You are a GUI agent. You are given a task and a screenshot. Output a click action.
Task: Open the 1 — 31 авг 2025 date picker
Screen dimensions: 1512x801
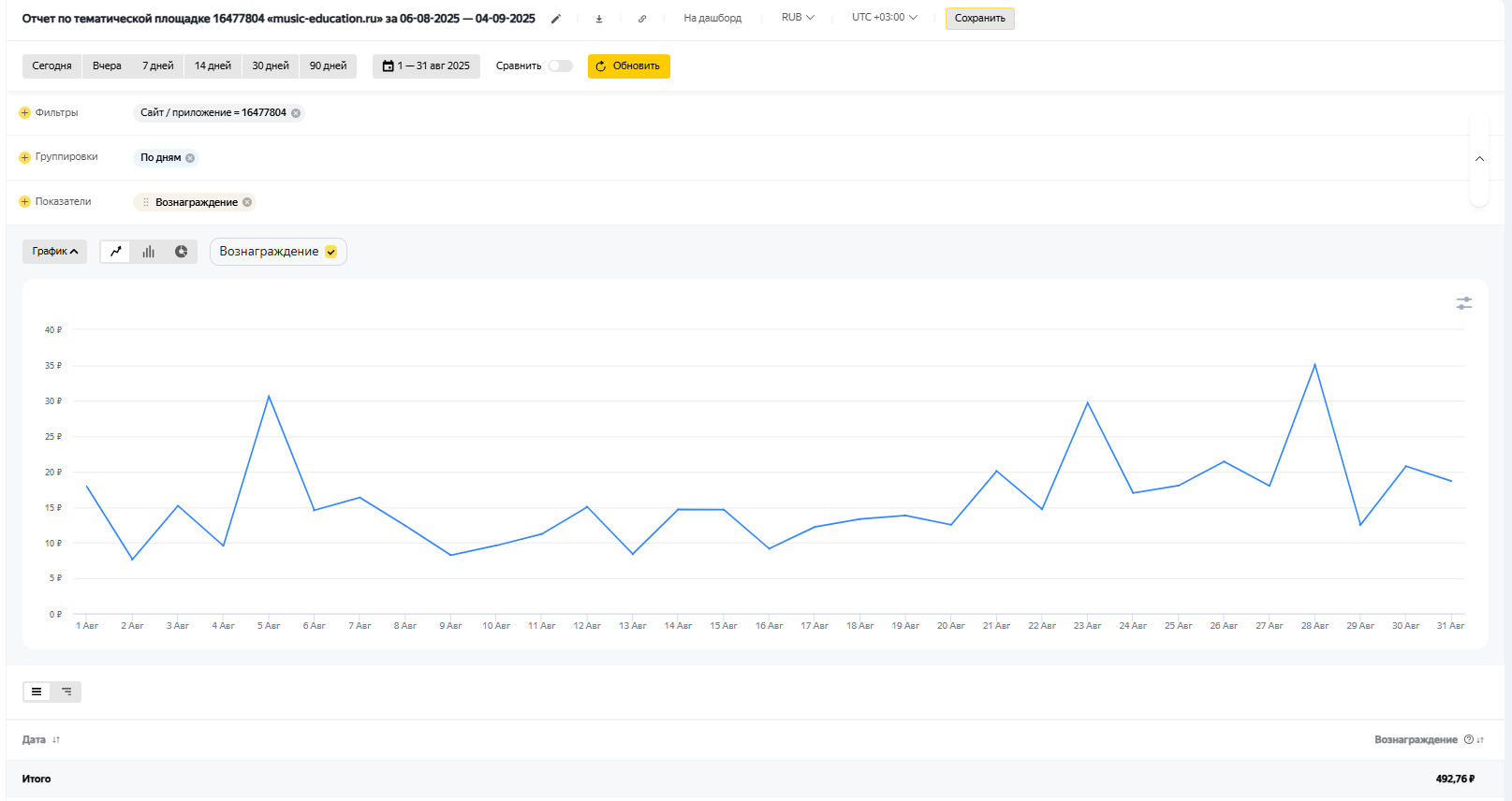tap(426, 66)
